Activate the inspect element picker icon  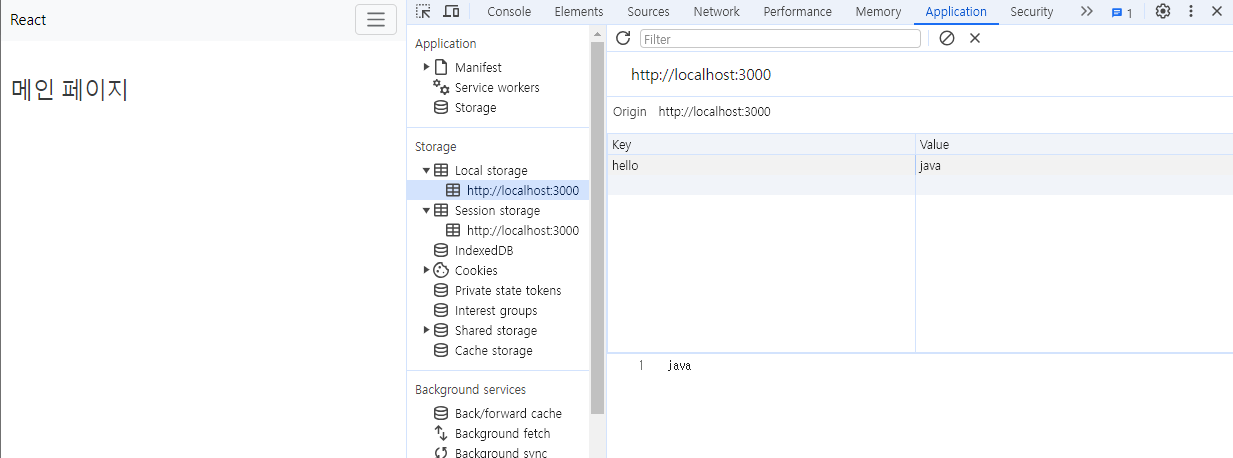click(424, 12)
